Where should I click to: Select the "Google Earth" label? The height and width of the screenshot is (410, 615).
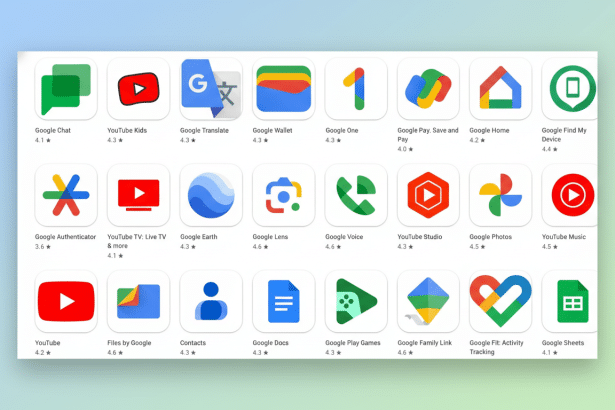(199, 237)
